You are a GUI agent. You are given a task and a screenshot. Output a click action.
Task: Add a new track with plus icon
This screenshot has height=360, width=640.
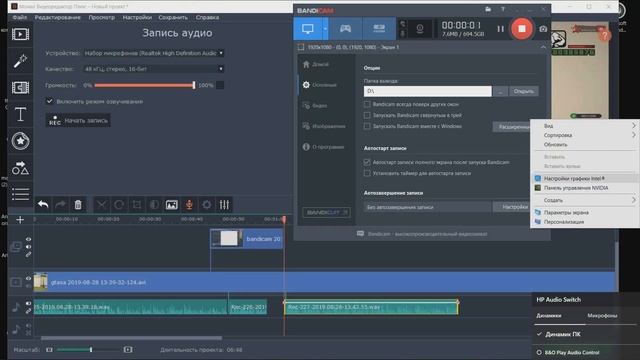coord(20,220)
